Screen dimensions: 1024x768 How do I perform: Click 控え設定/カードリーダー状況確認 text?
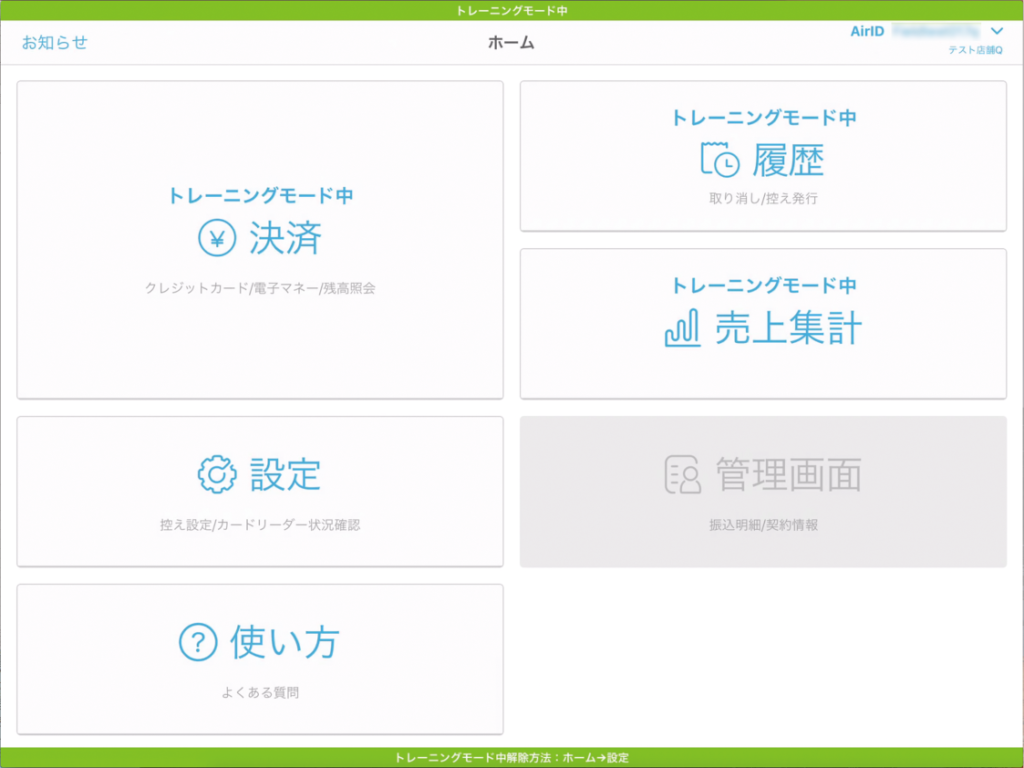(260, 524)
